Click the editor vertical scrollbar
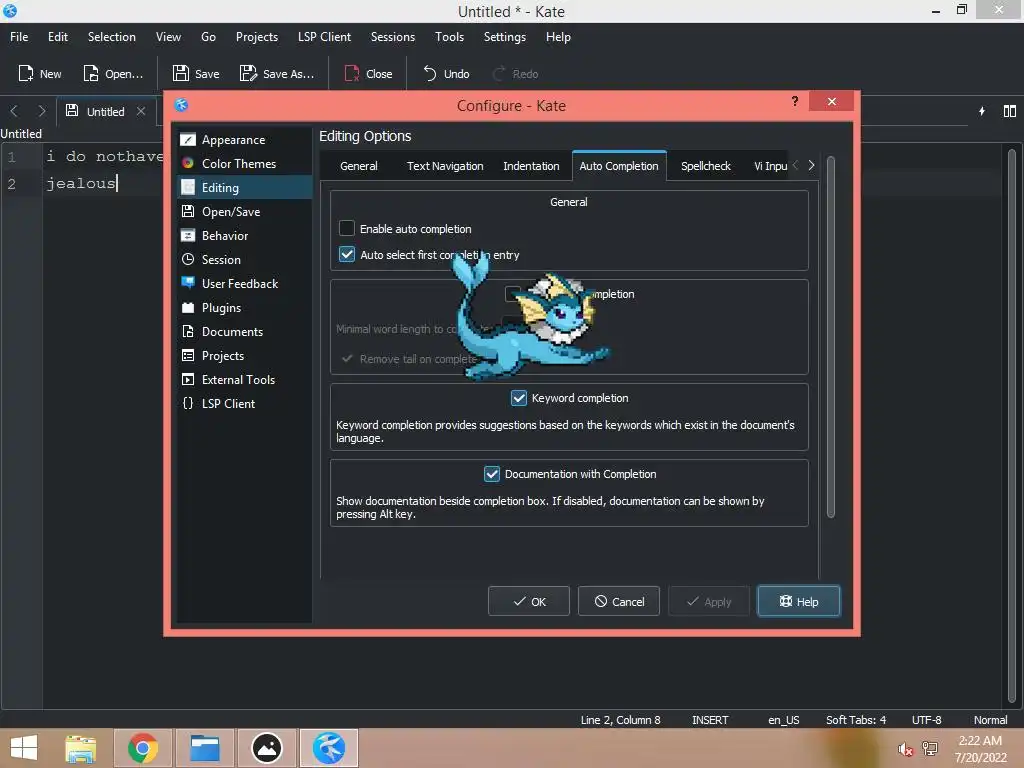Viewport: 1024px width, 768px height. [x=1012, y=424]
